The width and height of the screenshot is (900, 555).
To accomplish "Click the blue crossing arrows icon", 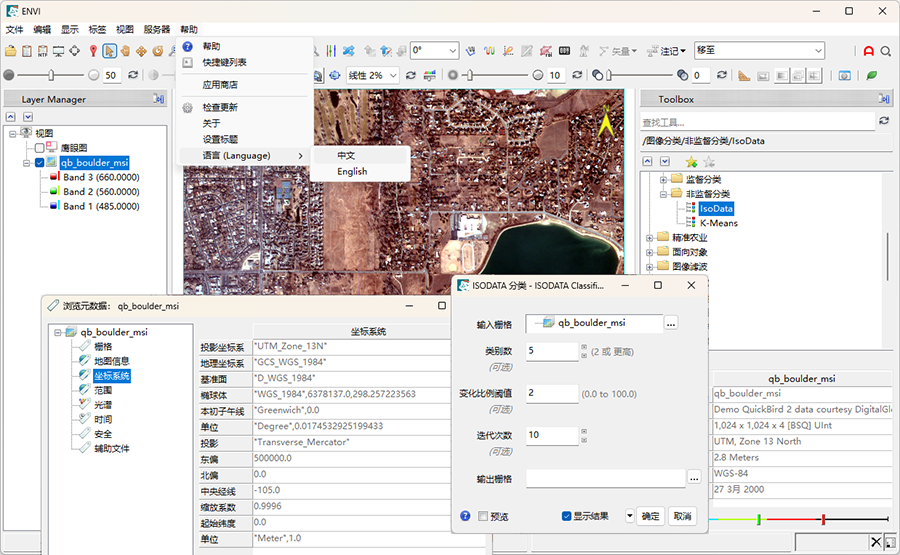I will (348, 51).
